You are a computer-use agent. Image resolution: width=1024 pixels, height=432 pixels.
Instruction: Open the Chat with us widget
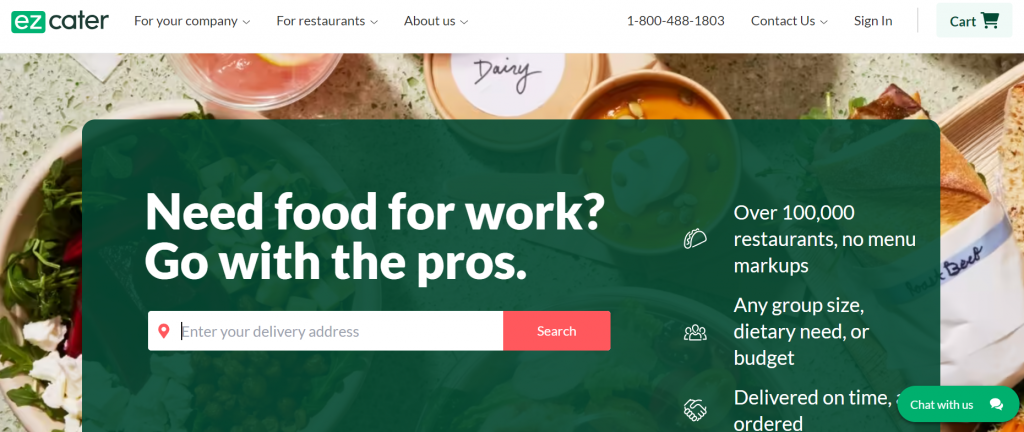click(x=958, y=404)
